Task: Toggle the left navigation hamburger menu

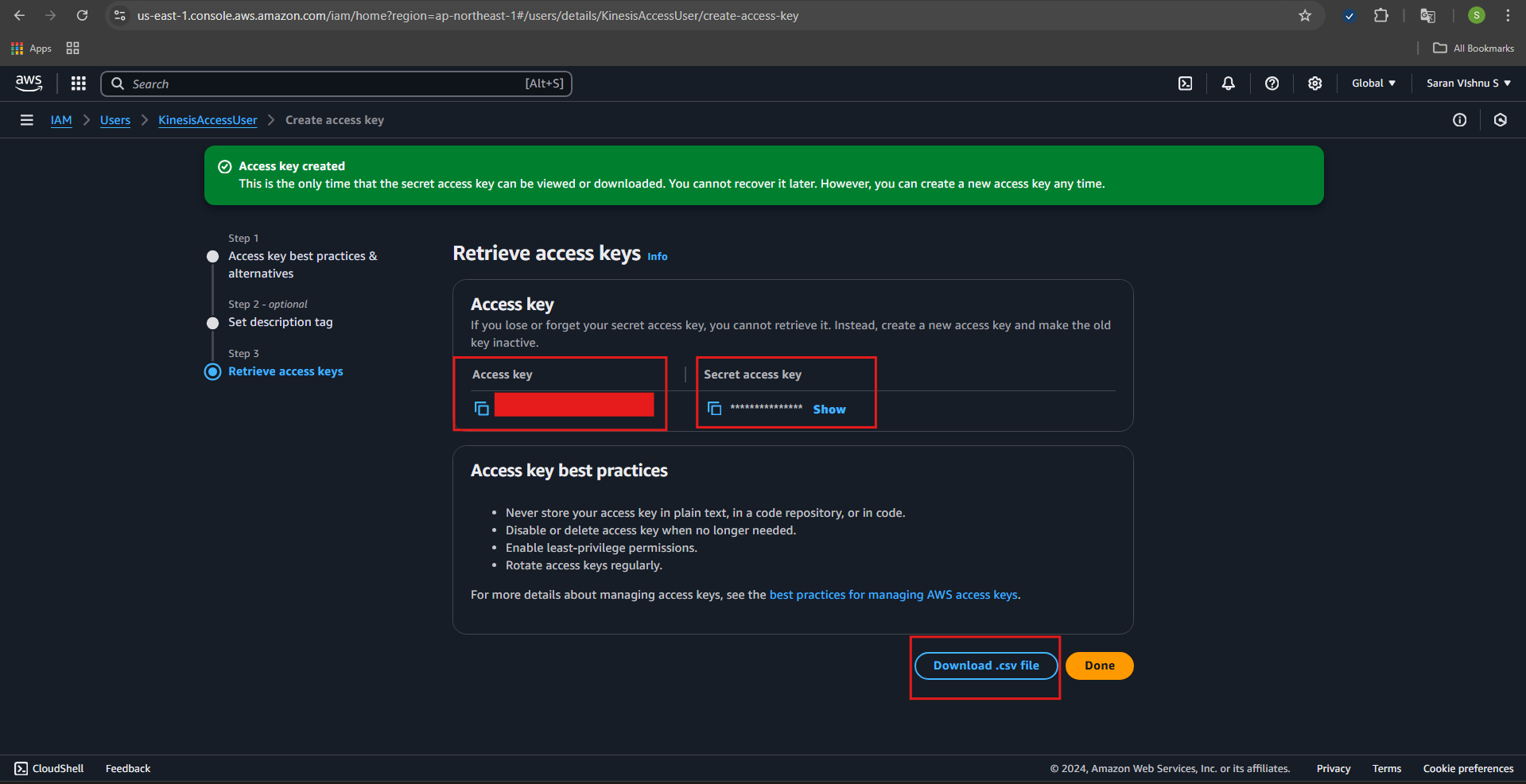Action: [x=27, y=120]
